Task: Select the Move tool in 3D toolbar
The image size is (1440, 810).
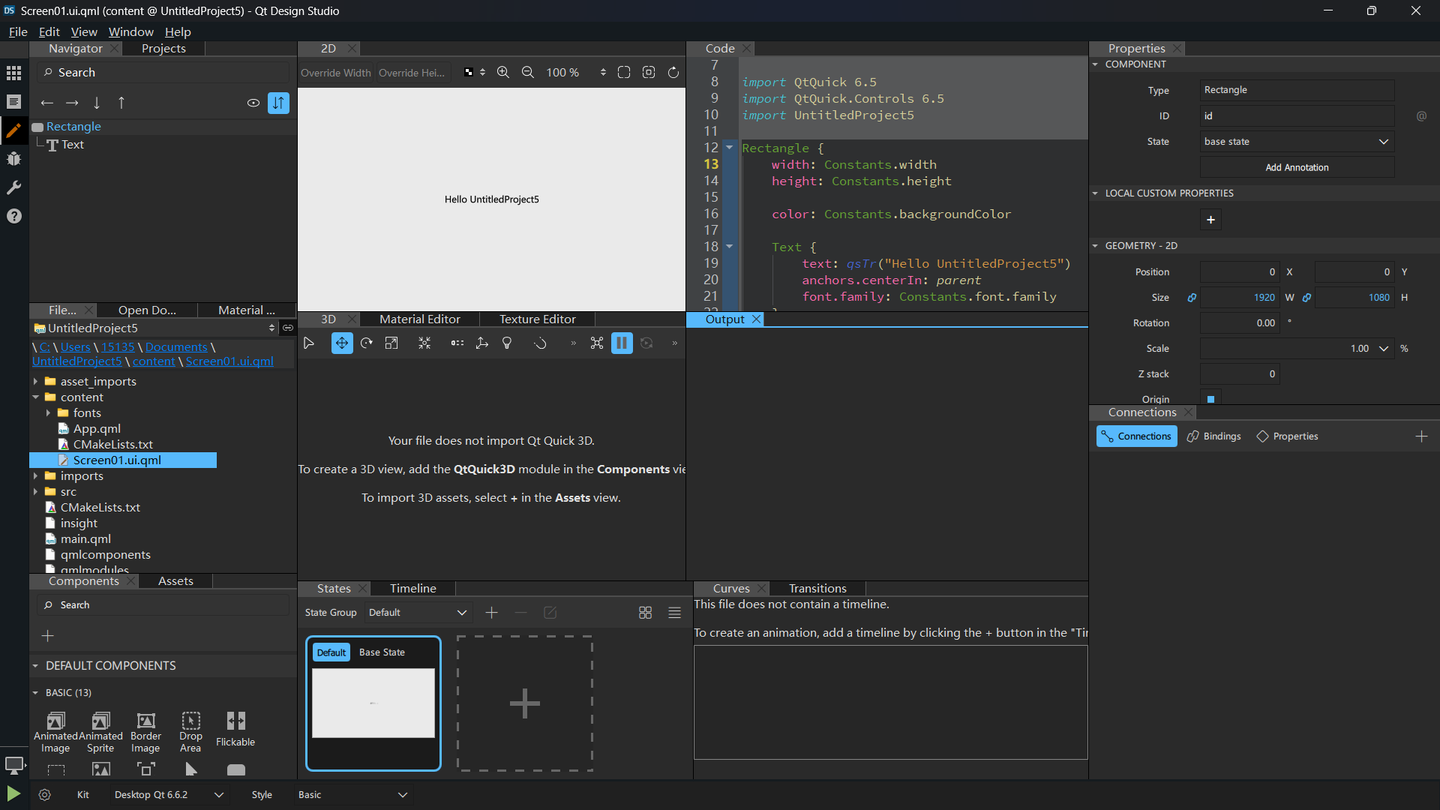Action: (342, 343)
